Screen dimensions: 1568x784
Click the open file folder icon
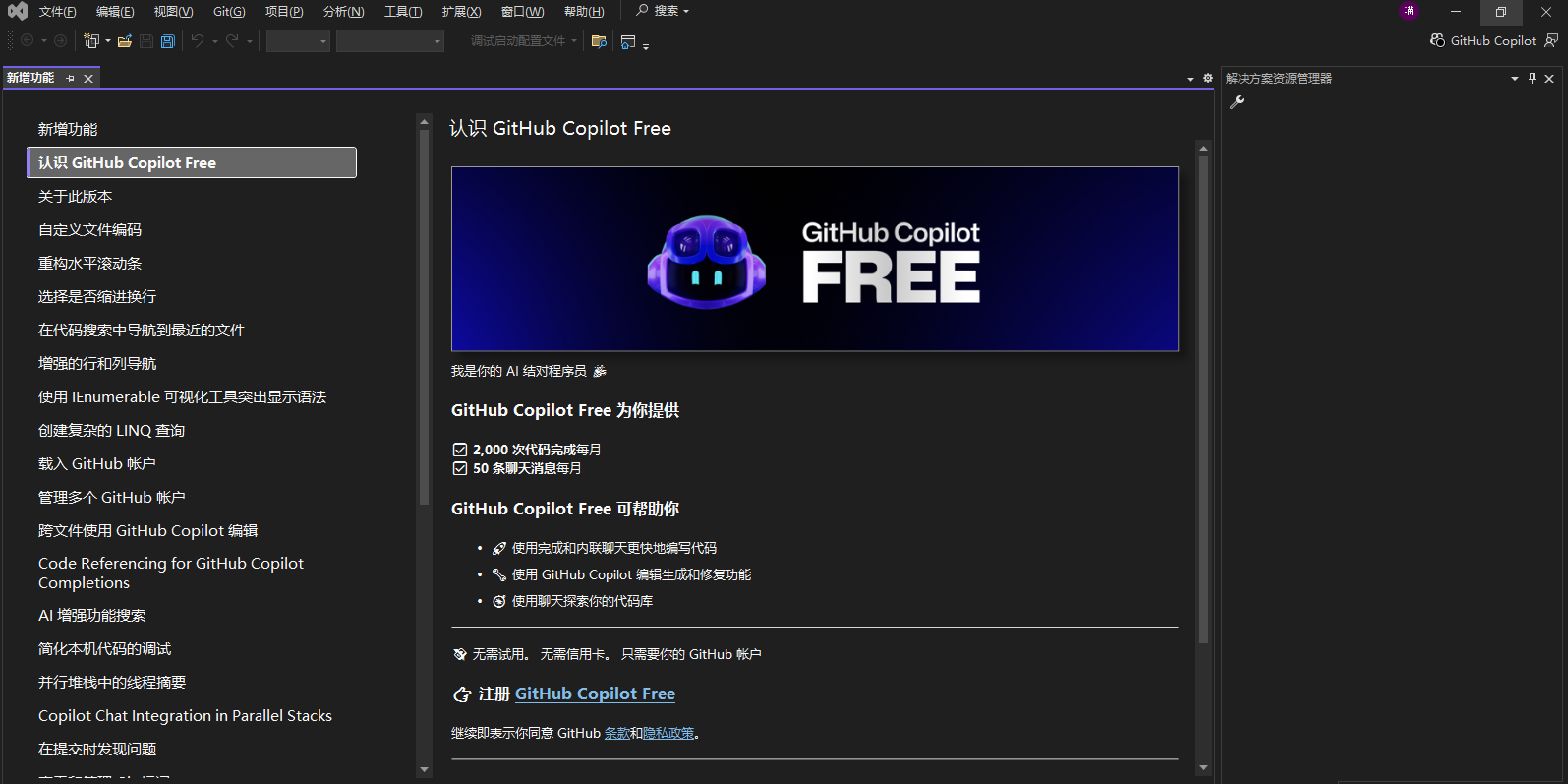tap(125, 41)
